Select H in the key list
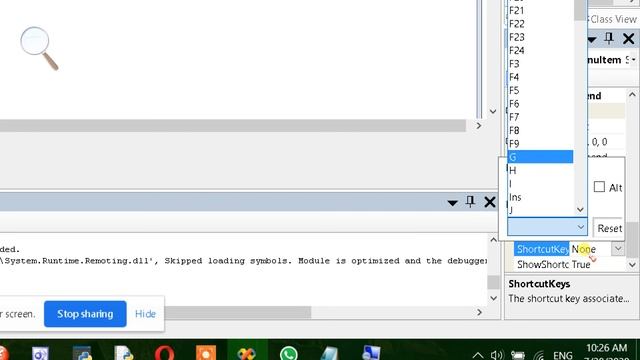The image size is (640, 360). point(540,170)
